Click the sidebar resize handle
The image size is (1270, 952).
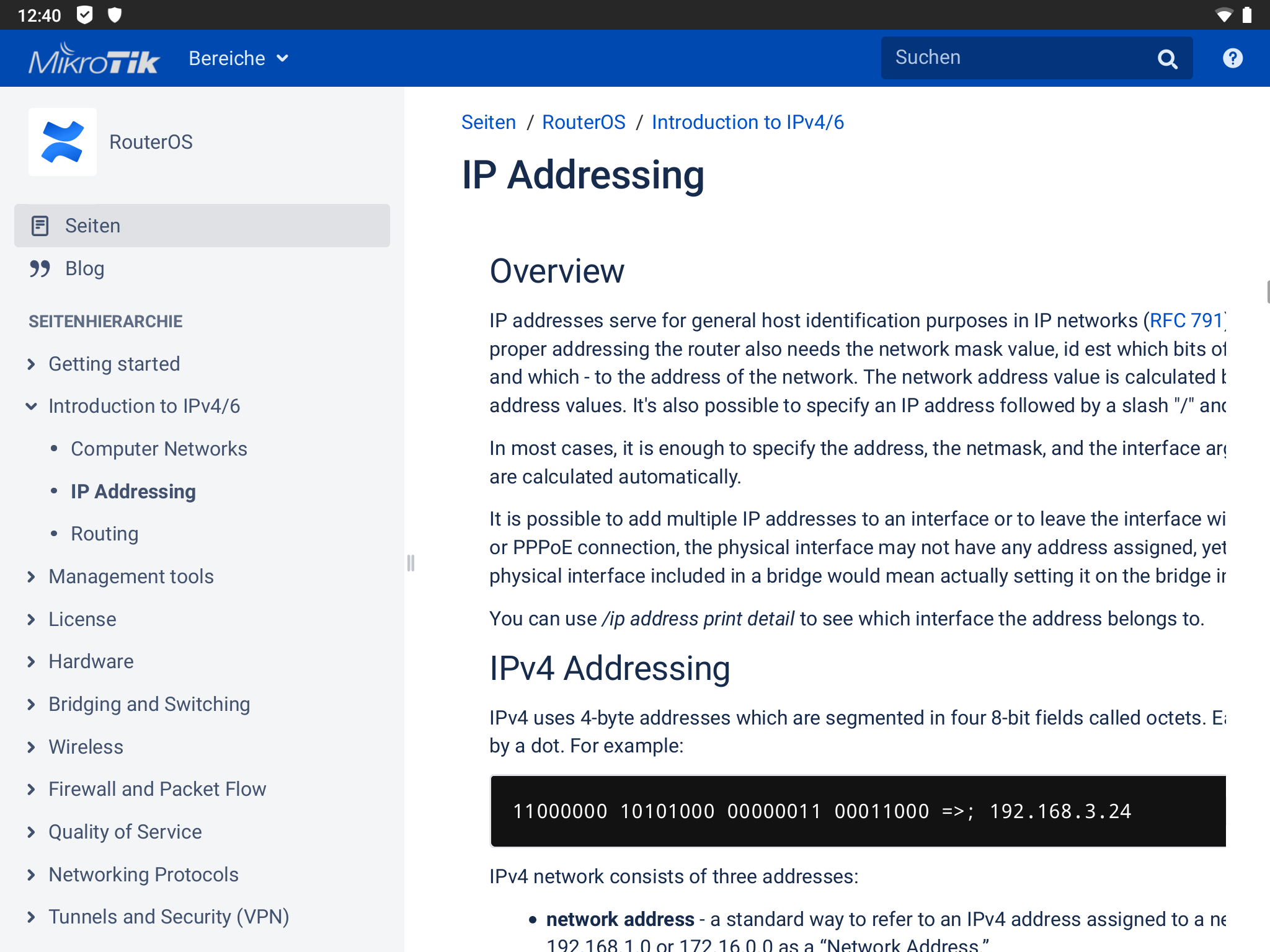[x=411, y=563]
